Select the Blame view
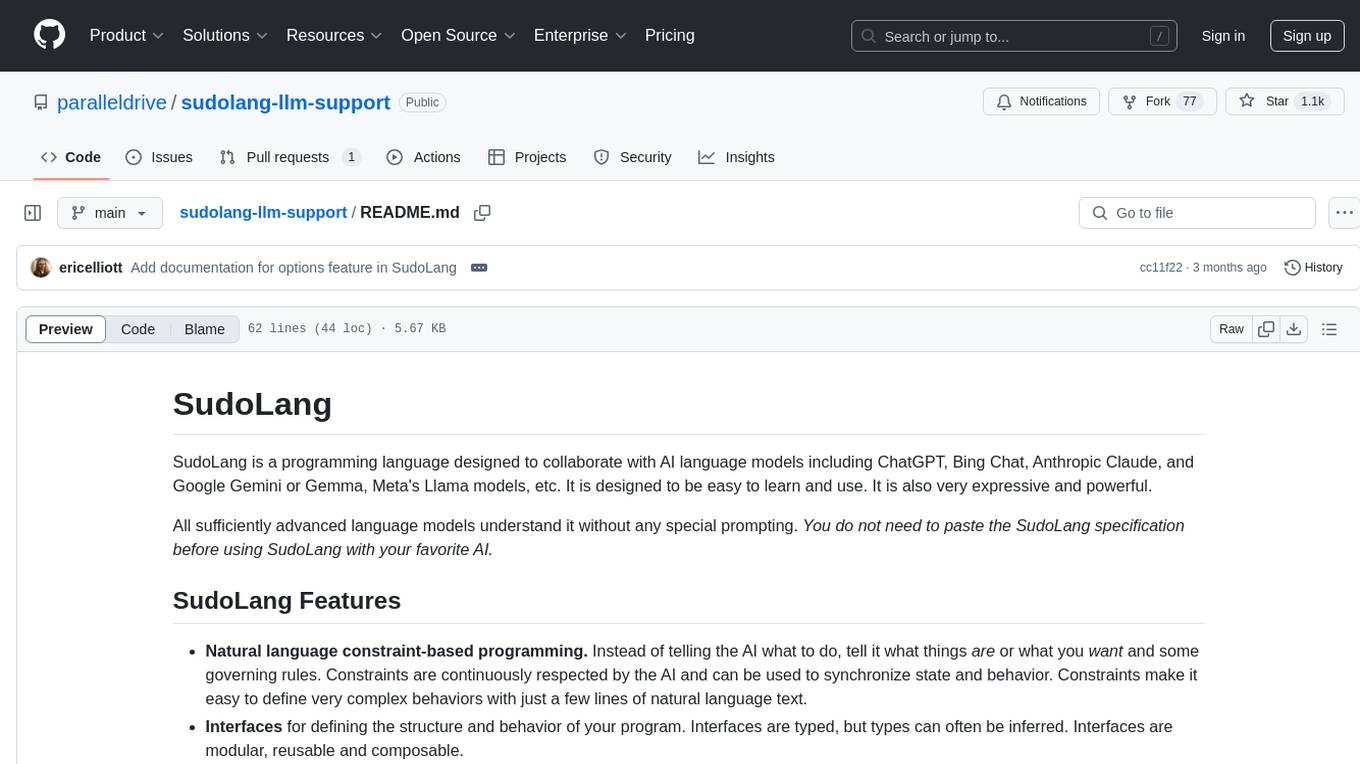The height and width of the screenshot is (764, 1360). [205, 329]
